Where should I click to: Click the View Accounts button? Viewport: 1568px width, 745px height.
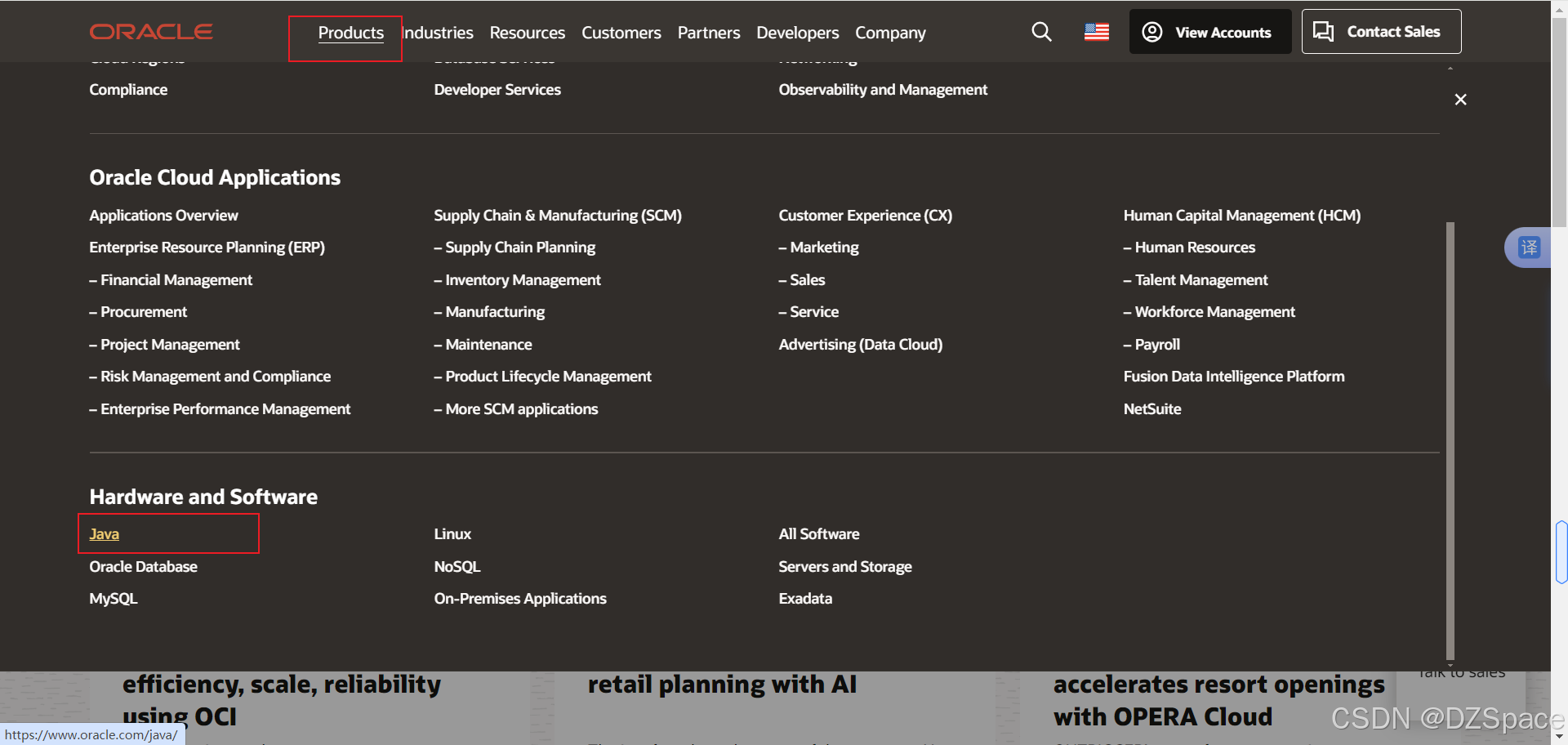click(x=1209, y=32)
